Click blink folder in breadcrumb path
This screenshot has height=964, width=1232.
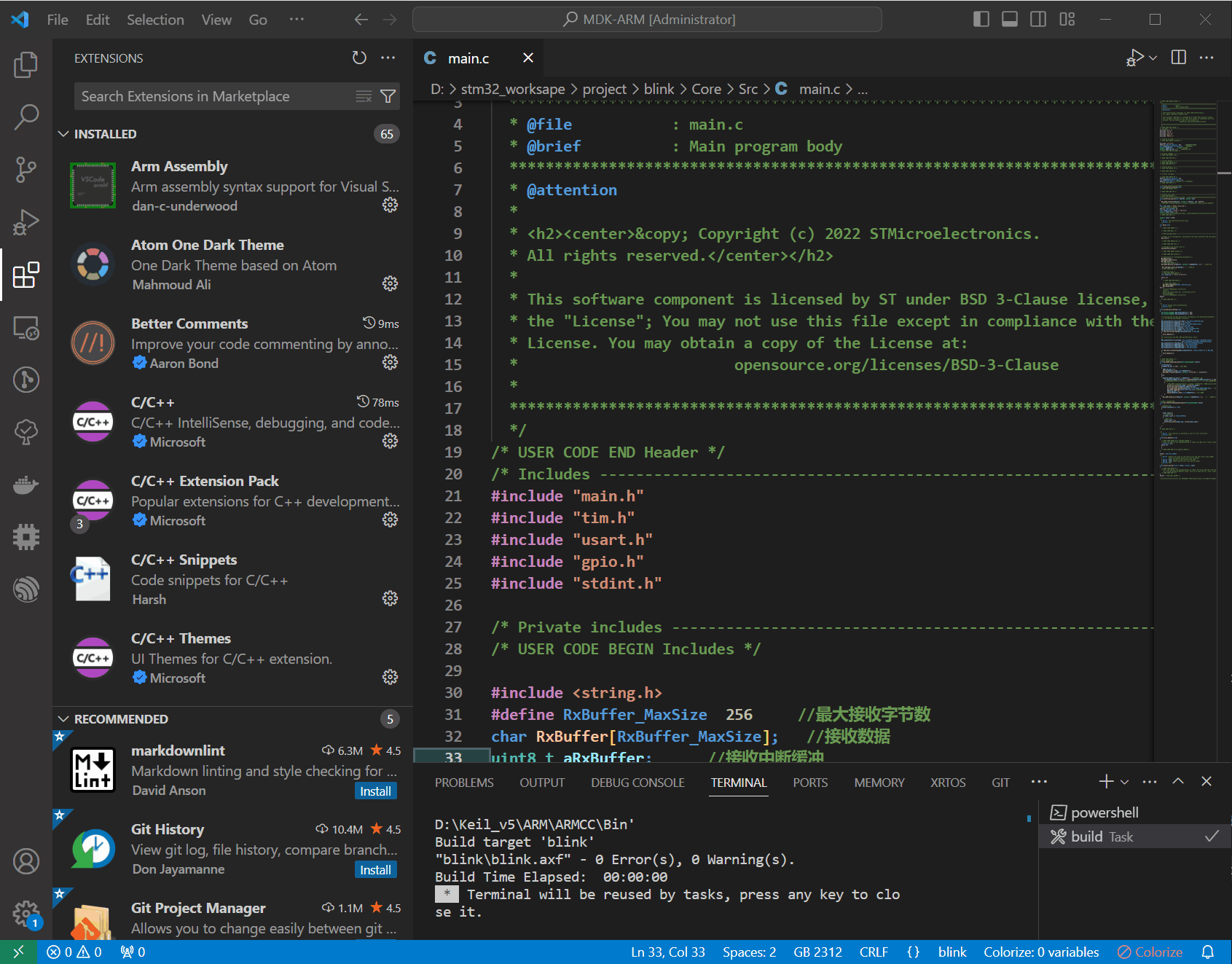659,89
